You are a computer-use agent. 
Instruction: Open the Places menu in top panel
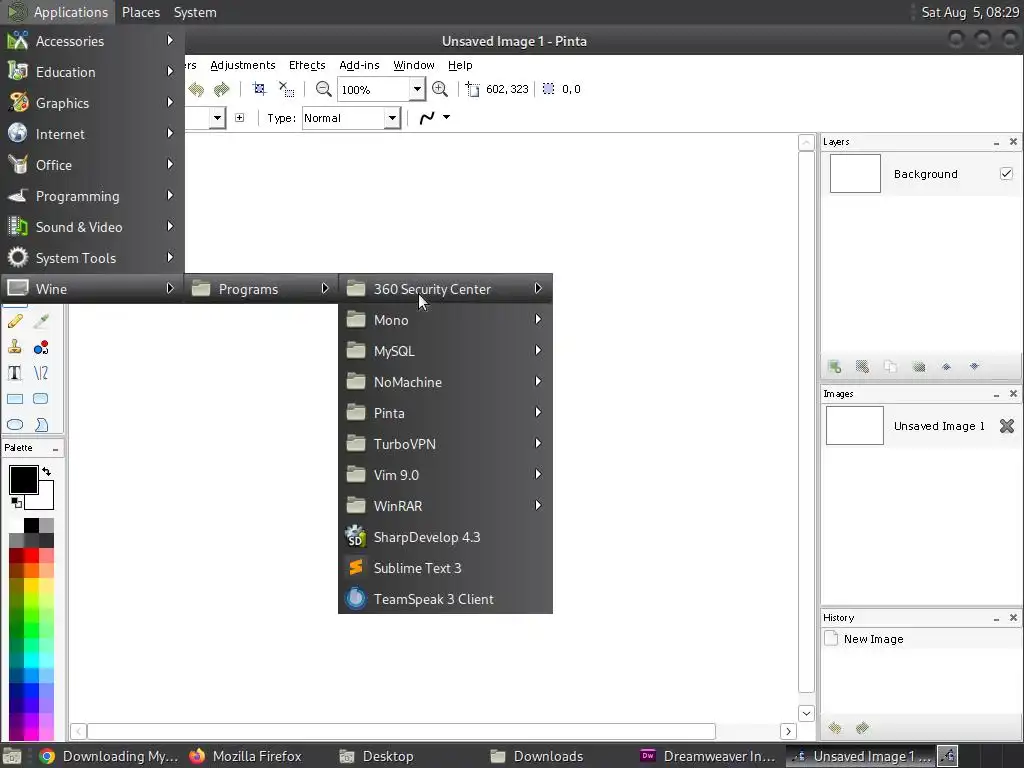coord(141,12)
